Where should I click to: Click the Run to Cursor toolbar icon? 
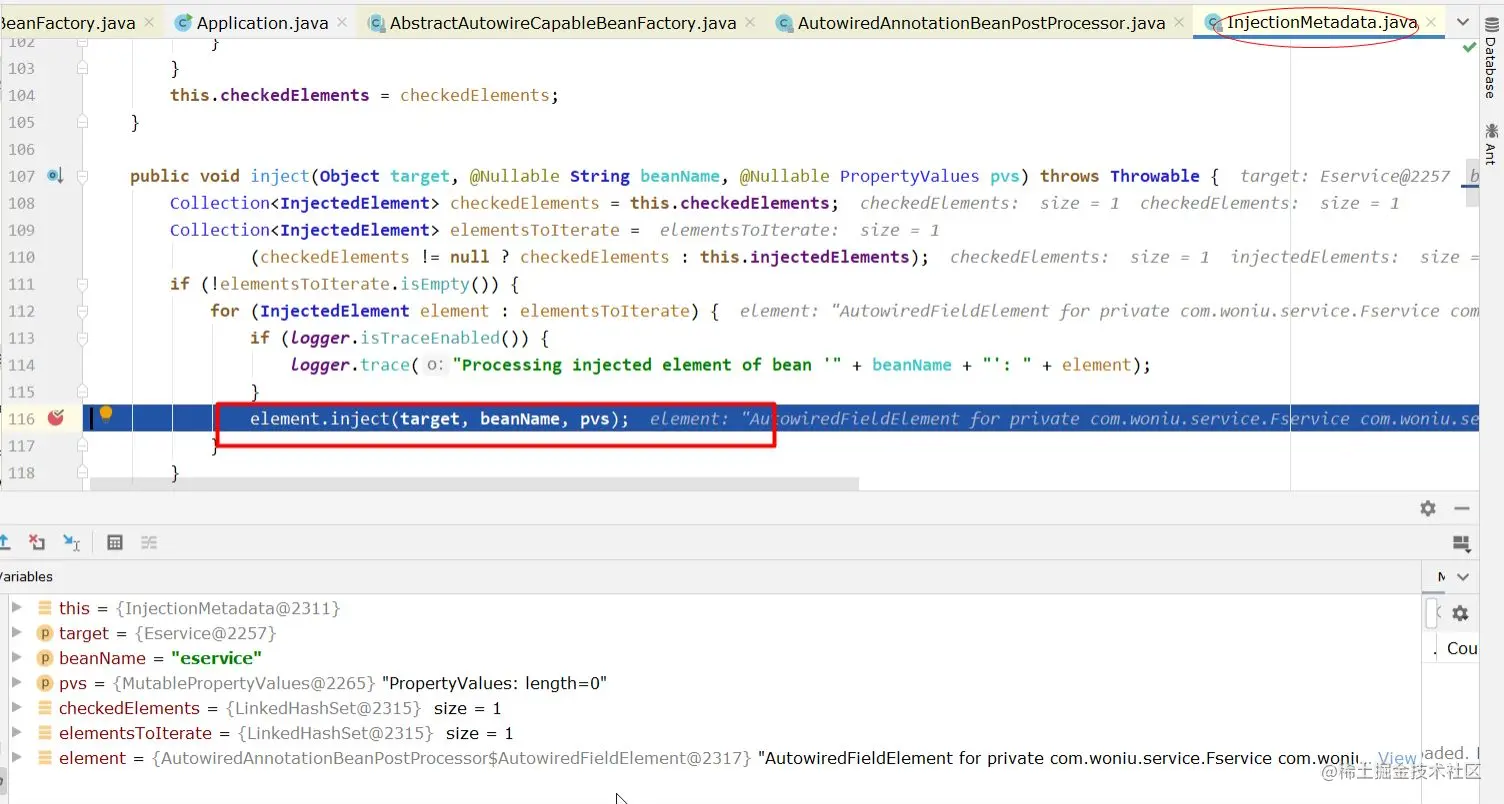71,542
